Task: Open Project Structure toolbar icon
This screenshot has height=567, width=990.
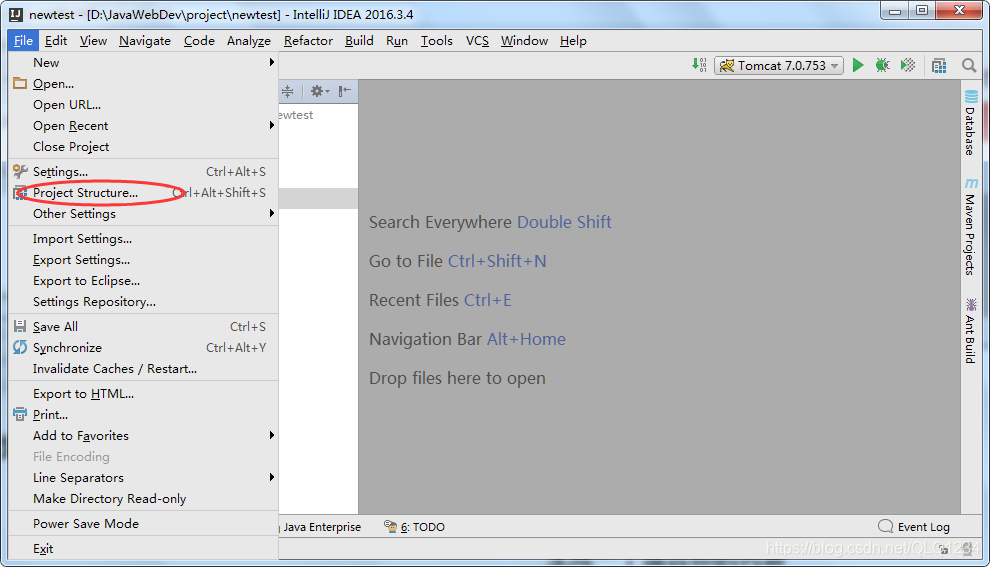Action: pyautogui.click(x=939, y=65)
